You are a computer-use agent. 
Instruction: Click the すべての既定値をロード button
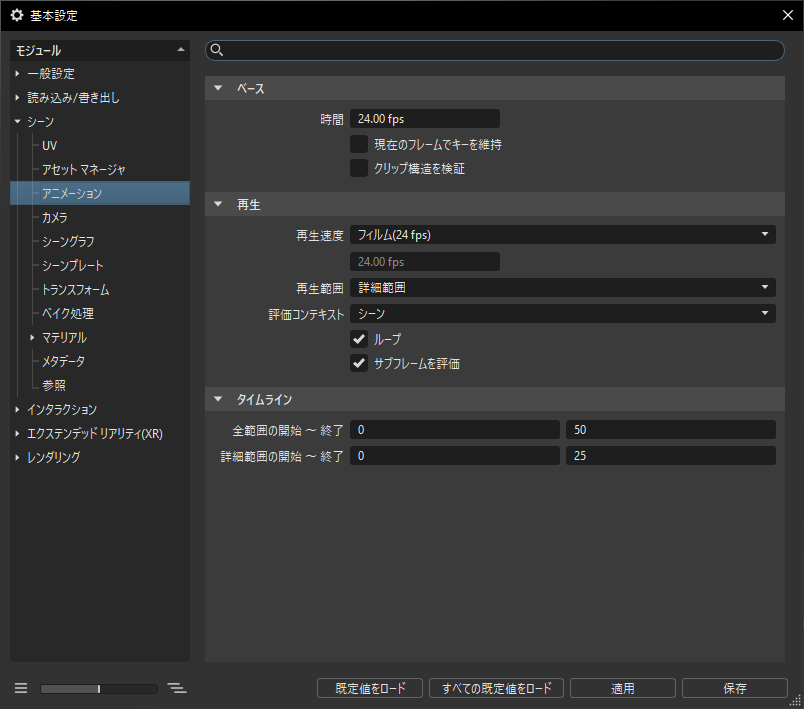496,688
